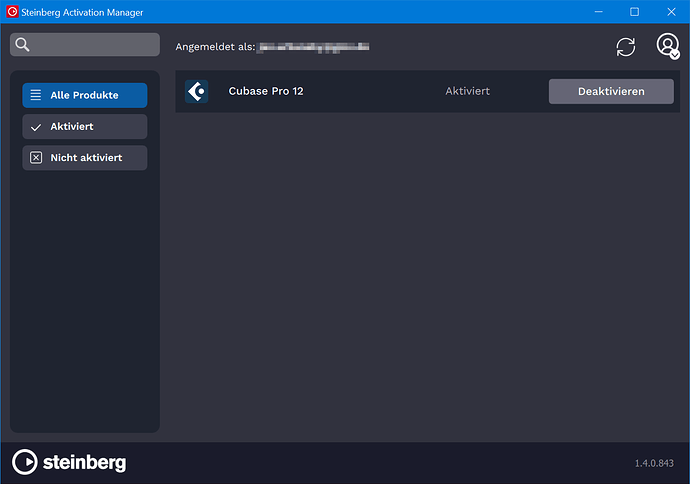
Task: Show Nicht aktiviert products
Action: point(85,158)
